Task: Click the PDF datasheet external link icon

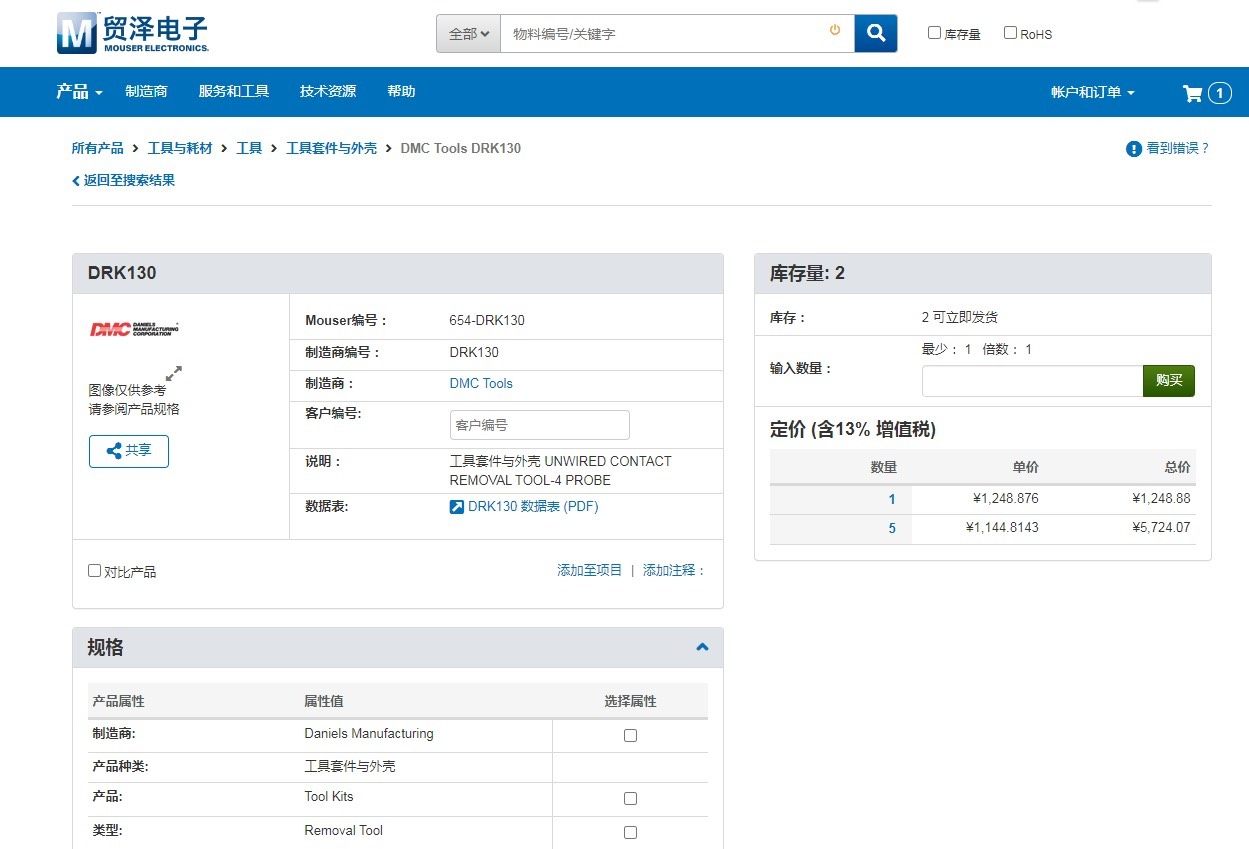Action: [456, 507]
